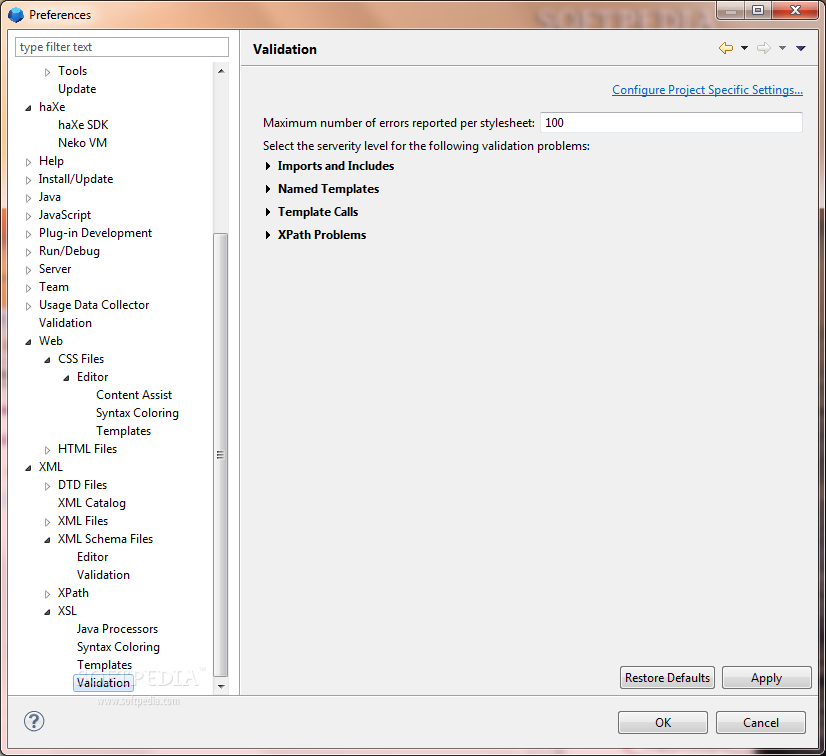Collapse the XSL tree node
Screen dimensions: 826x756
(x=47, y=612)
